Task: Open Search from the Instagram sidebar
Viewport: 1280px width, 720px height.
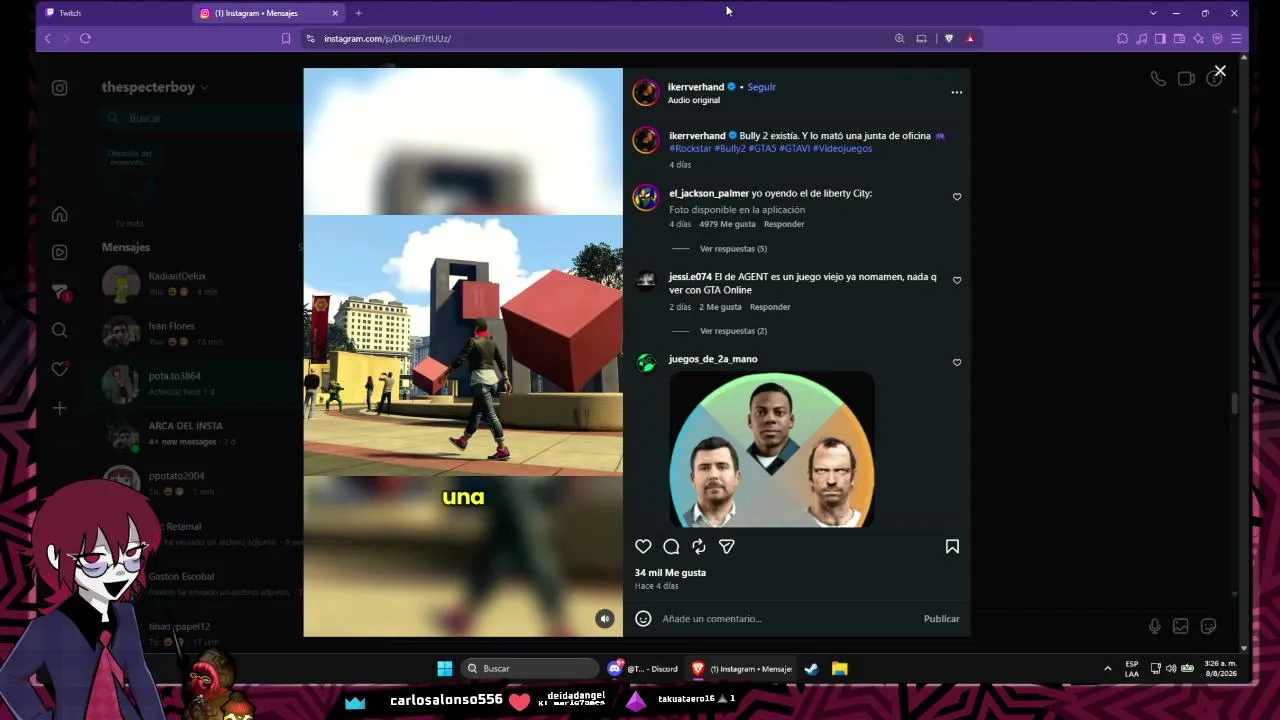Action: (x=60, y=330)
